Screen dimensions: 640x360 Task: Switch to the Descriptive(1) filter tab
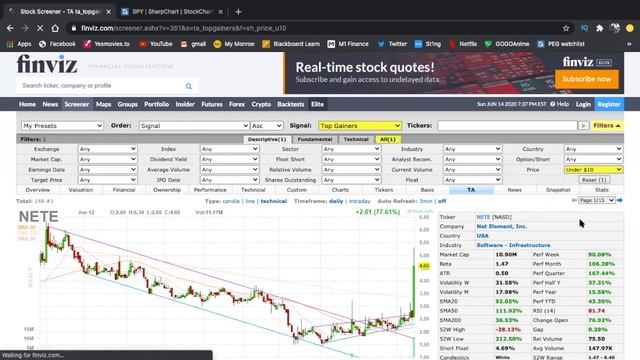tap(267, 139)
